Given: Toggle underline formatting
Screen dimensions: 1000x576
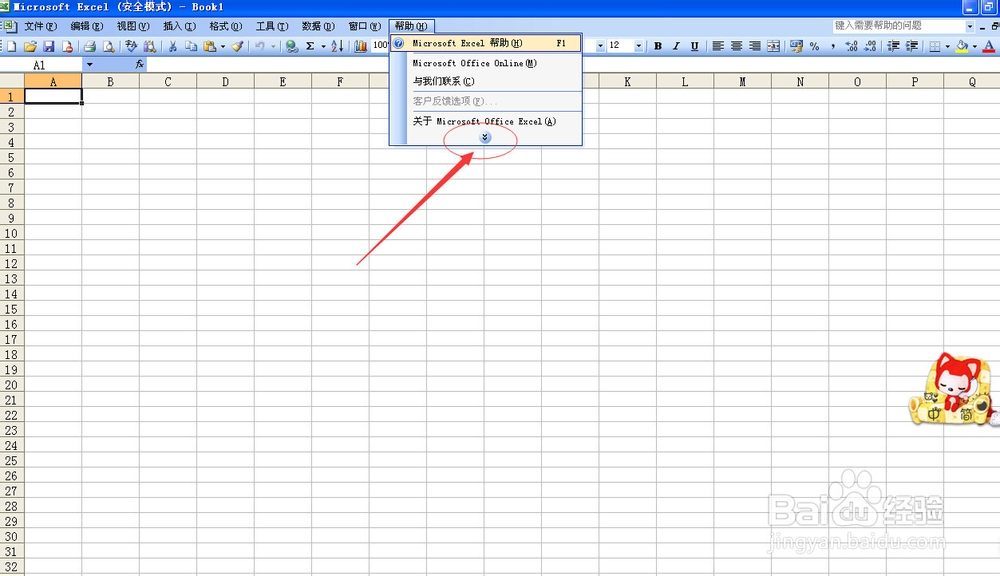Looking at the screenshot, I should 695,46.
